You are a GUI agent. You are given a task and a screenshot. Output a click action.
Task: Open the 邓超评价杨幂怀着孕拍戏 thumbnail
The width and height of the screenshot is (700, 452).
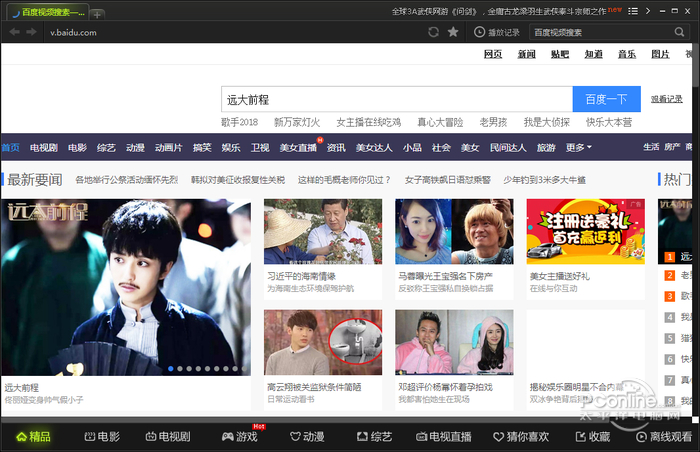[454, 342]
